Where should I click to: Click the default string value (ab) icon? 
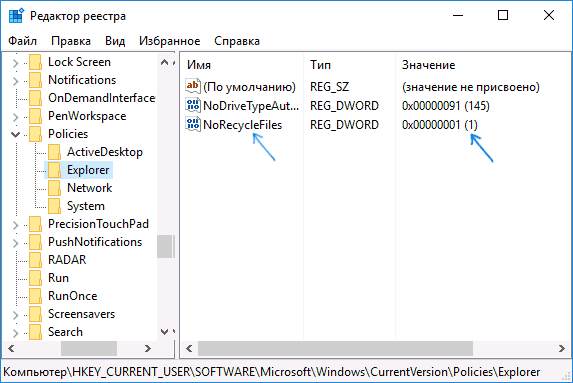coord(193,86)
